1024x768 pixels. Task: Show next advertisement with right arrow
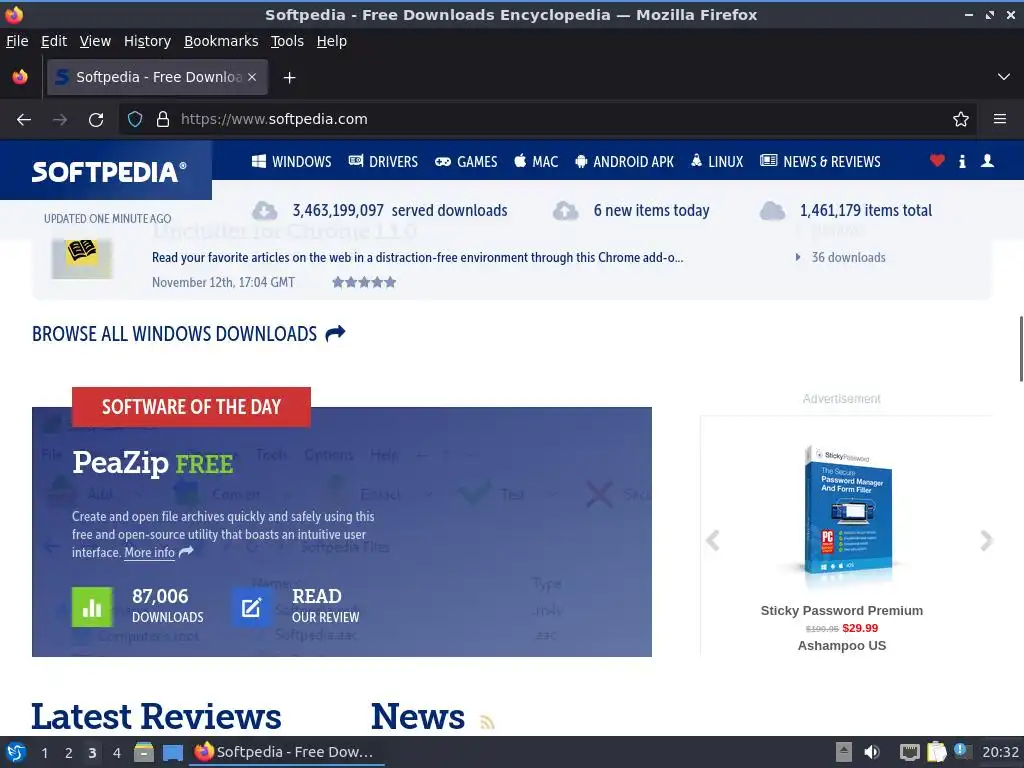pos(986,540)
